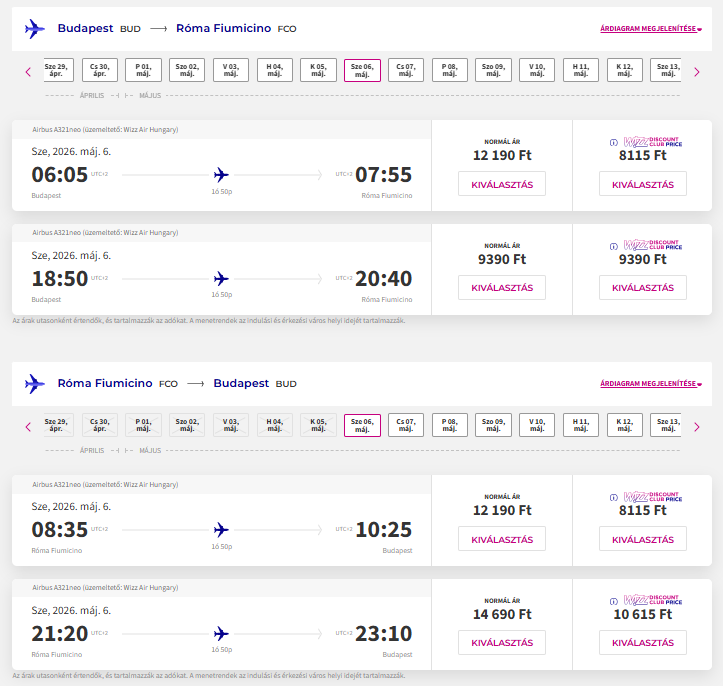Switch return date to K 12, máj.
723x686 pixels.
(x=624, y=425)
